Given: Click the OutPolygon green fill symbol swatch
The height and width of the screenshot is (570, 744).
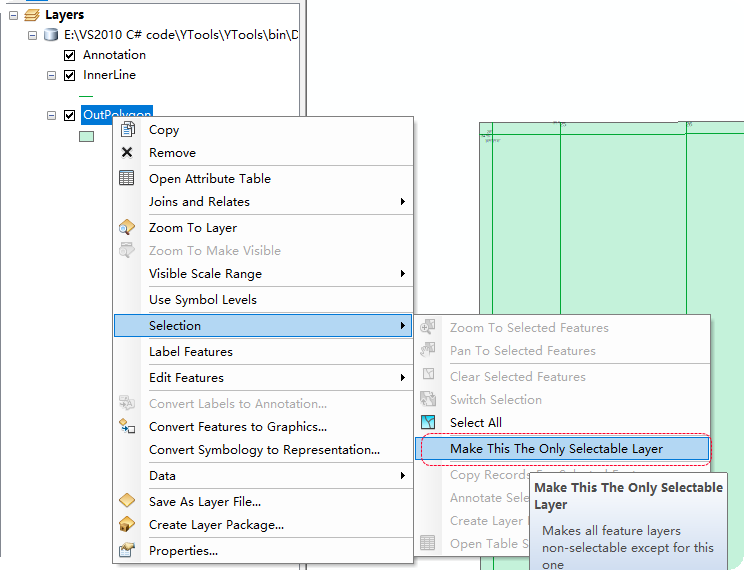Looking at the screenshot, I should (x=86, y=136).
